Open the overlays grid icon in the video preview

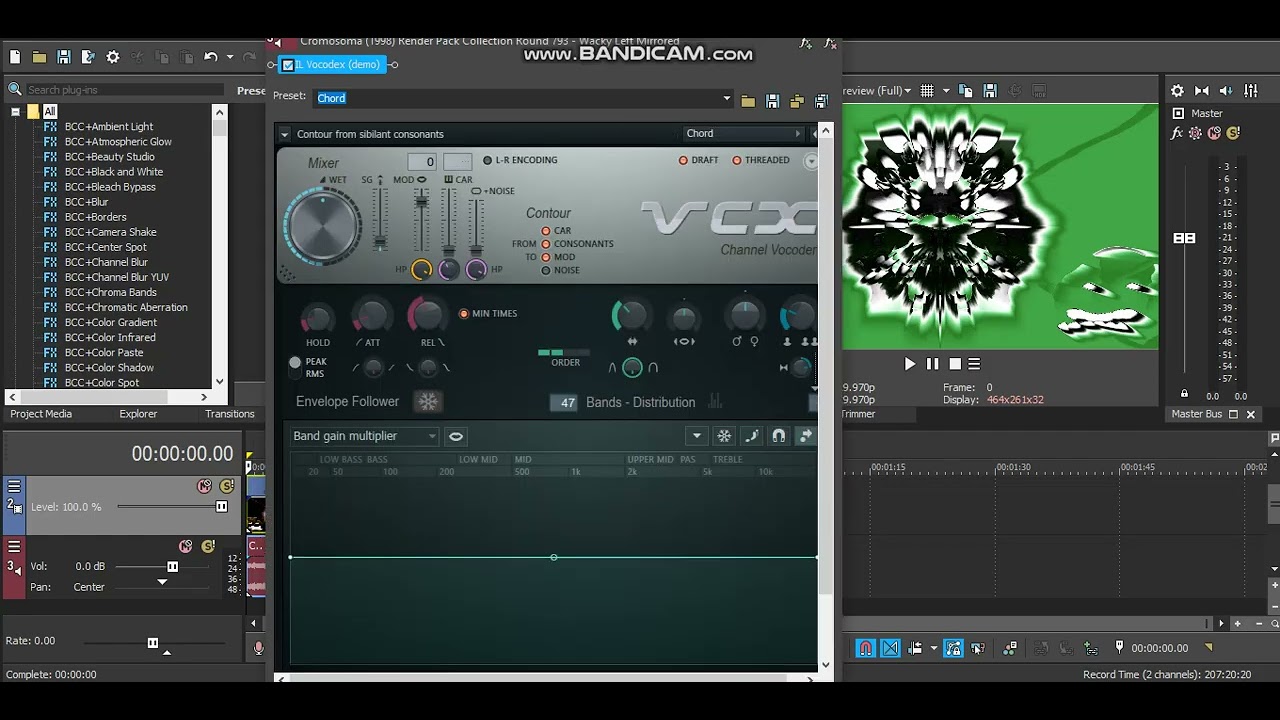pos(927,90)
